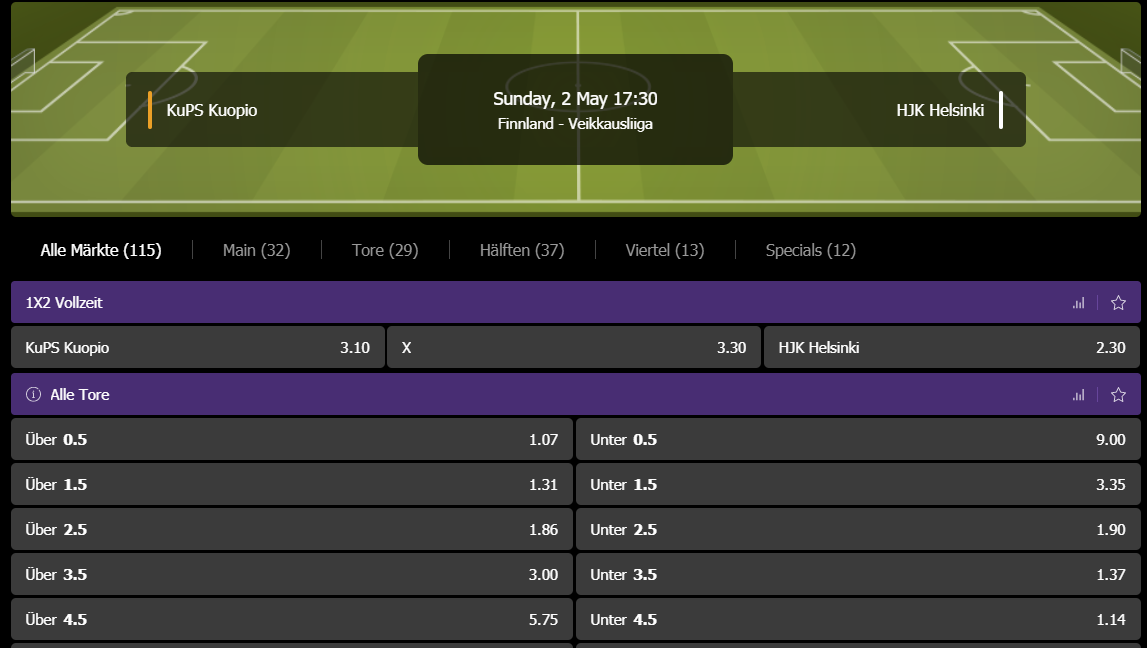Collapse the Alle Tore market header
The image size is (1147, 648).
pos(500,395)
